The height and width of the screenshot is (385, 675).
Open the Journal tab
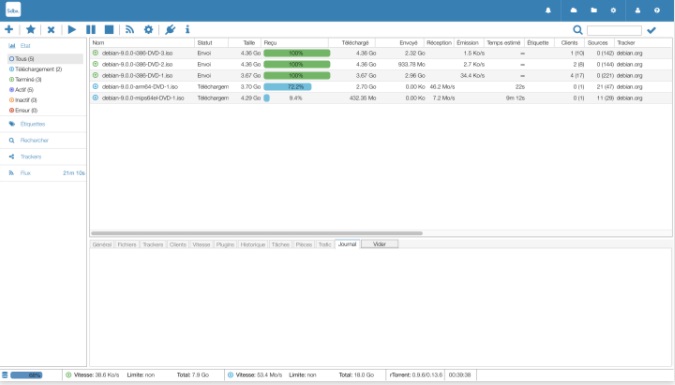click(x=347, y=244)
